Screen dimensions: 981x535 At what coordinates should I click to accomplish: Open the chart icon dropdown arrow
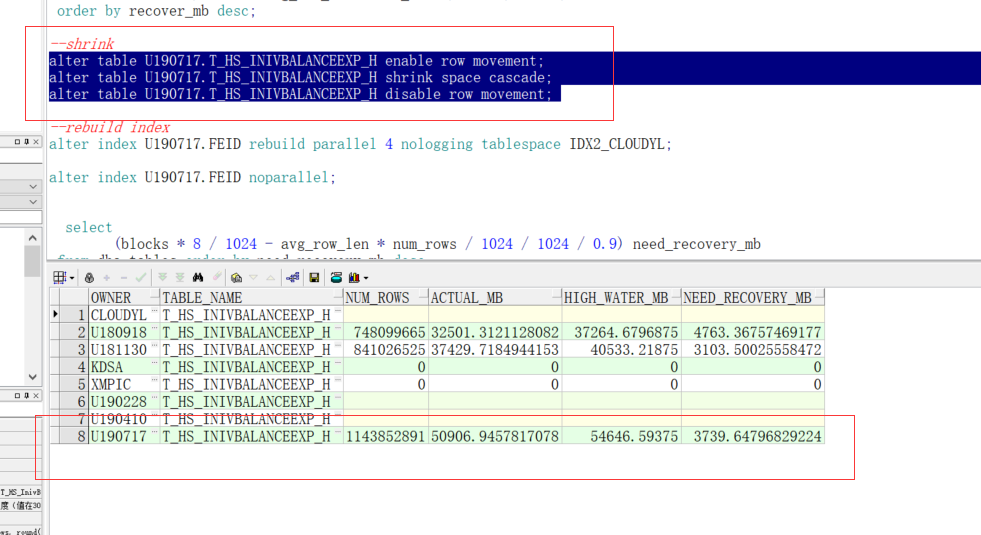(366, 277)
